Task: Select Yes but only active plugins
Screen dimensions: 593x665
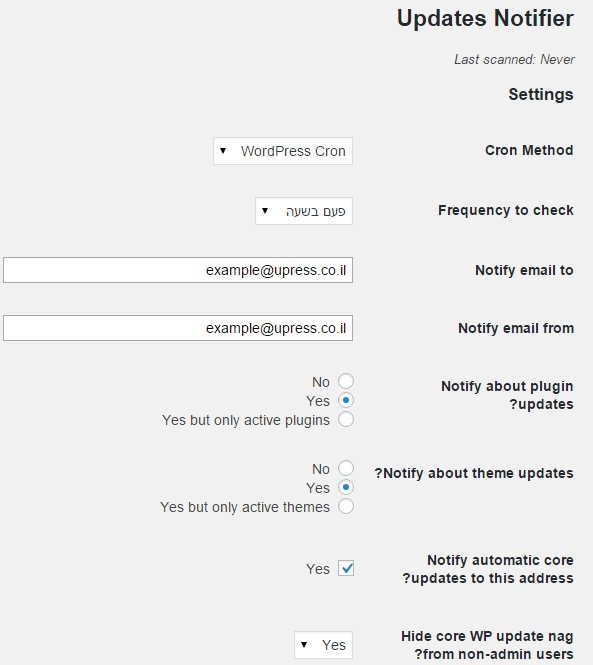Action: click(x=346, y=419)
